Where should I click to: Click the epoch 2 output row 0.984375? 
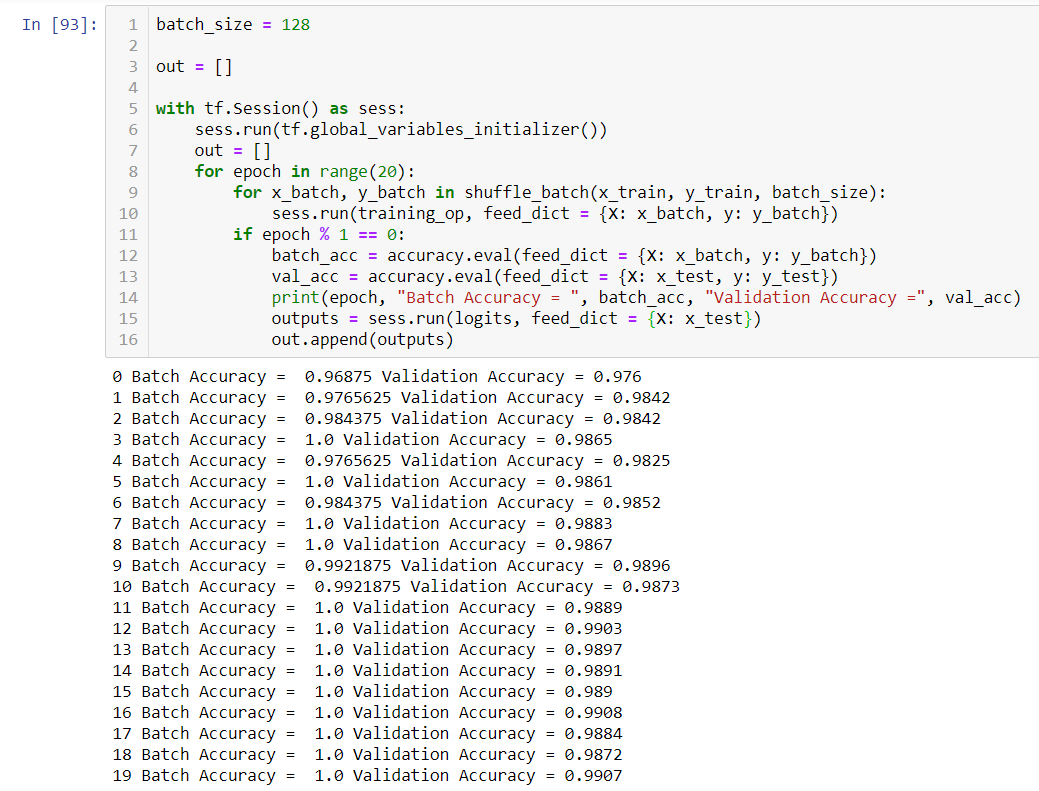pyautogui.click(x=386, y=419)
